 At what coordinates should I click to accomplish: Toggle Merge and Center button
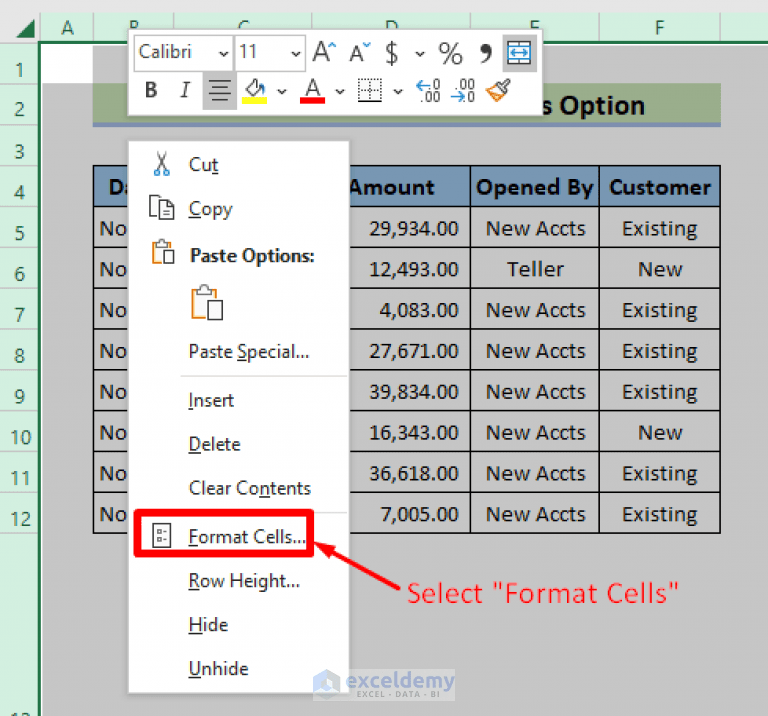tap(519, 53)
